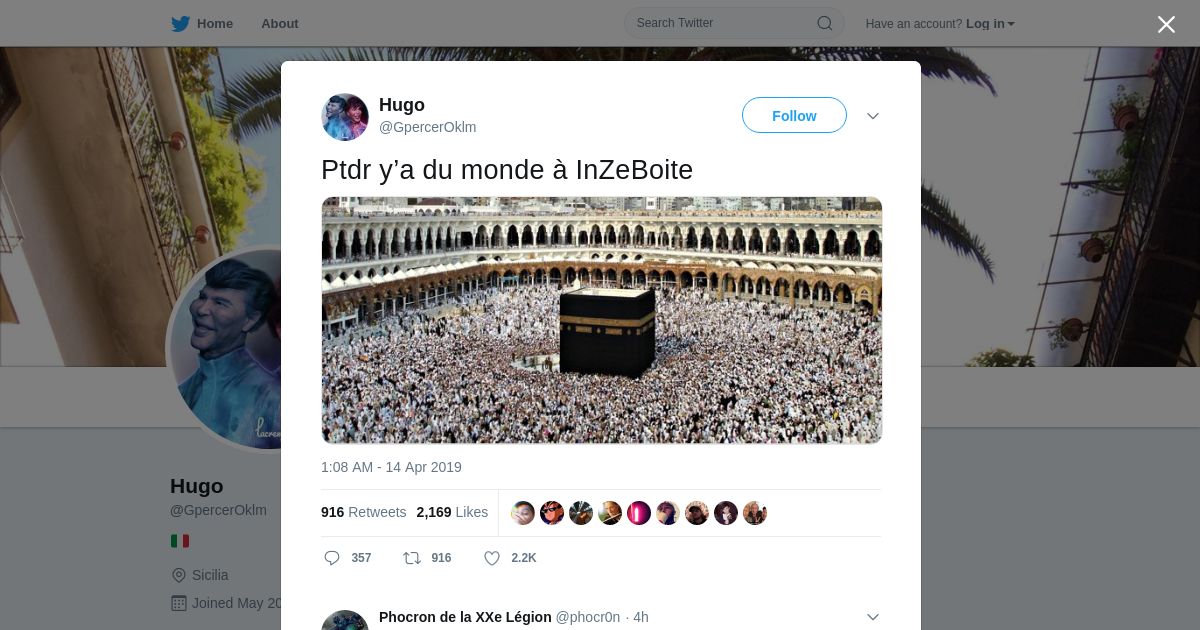This screenshot has height=630, width=1200.
Task: Retweet using the arrows icon
Action: (411, 558)
